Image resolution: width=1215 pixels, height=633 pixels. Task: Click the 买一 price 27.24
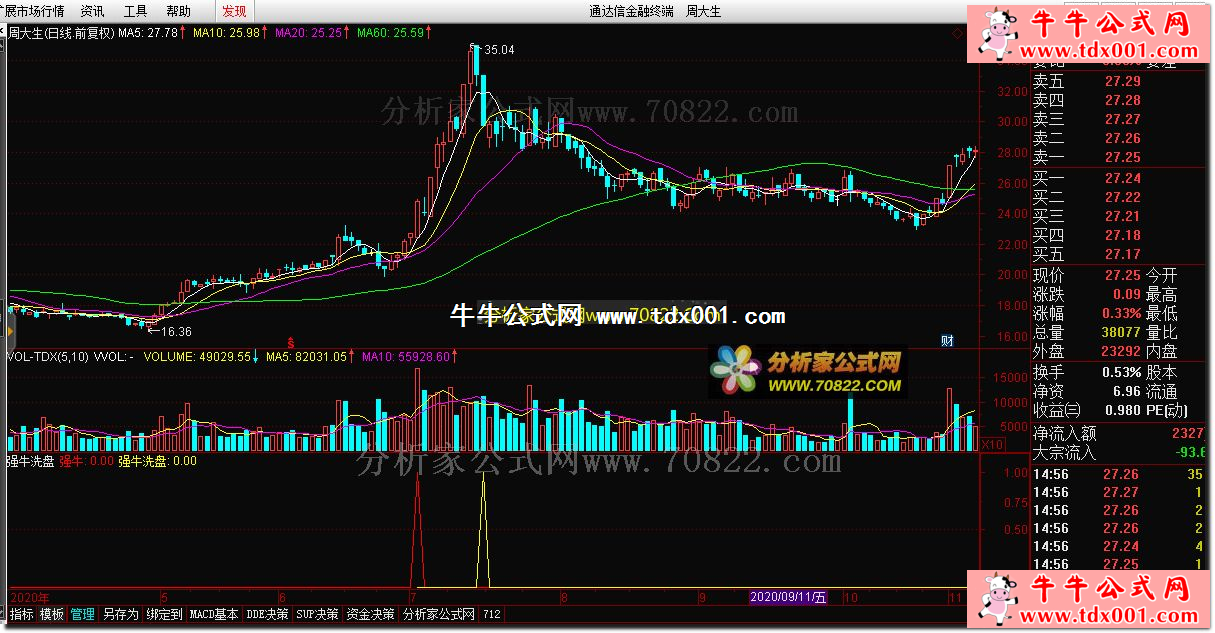click(x=1122, y=178)
